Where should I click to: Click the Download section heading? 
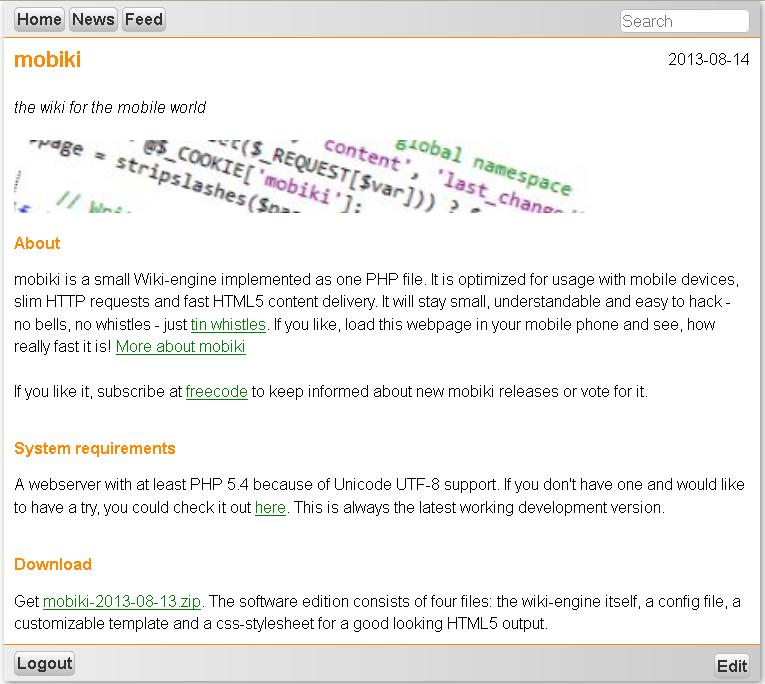(53, 564)
